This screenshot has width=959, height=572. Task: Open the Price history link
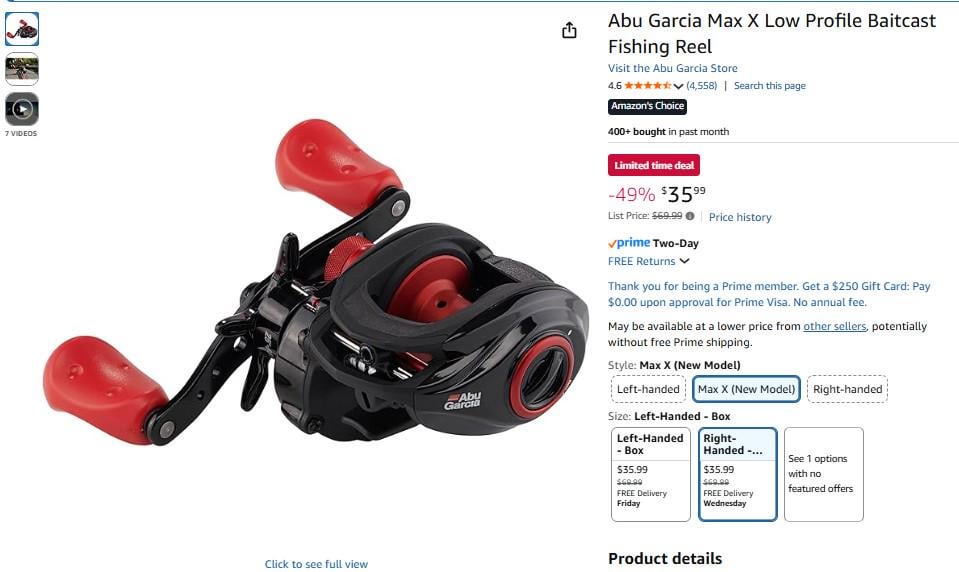point(740,217)
